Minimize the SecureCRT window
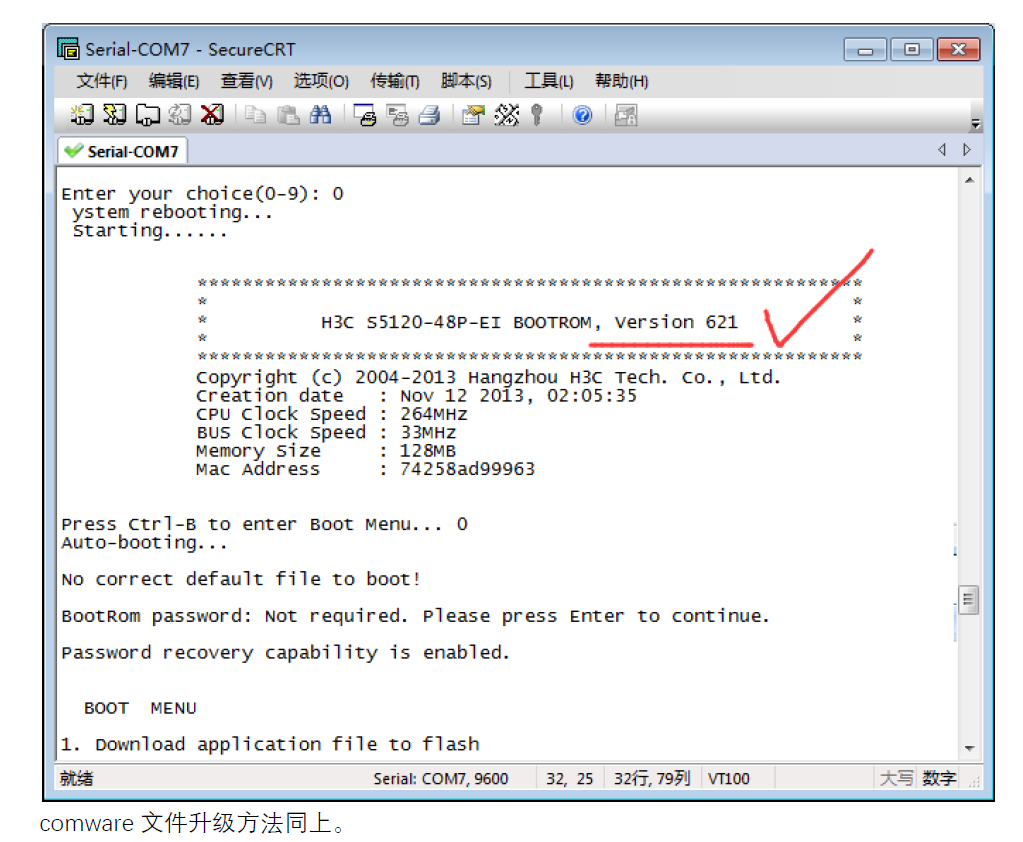1023x842 pixels. point(865,50)
